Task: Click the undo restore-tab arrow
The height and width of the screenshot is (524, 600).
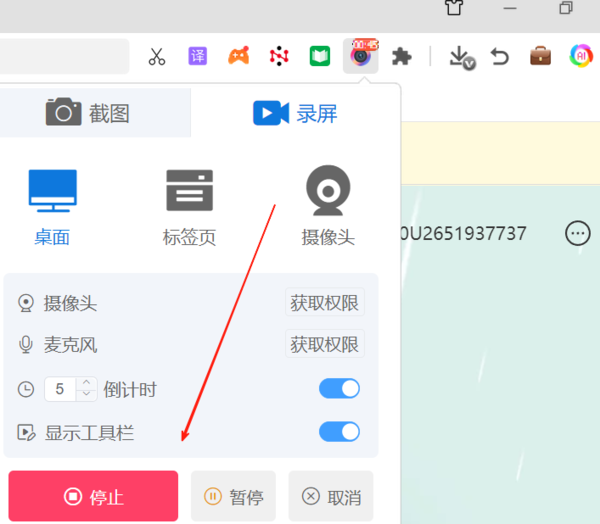Action: point(500,57)
